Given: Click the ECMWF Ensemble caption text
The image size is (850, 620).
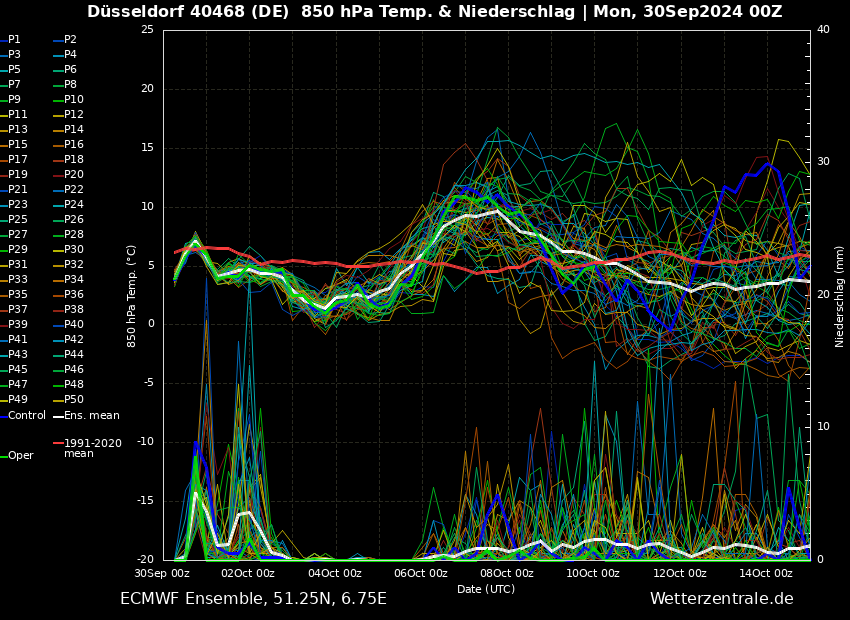Looking at the screenshot, I should point(253,599).
